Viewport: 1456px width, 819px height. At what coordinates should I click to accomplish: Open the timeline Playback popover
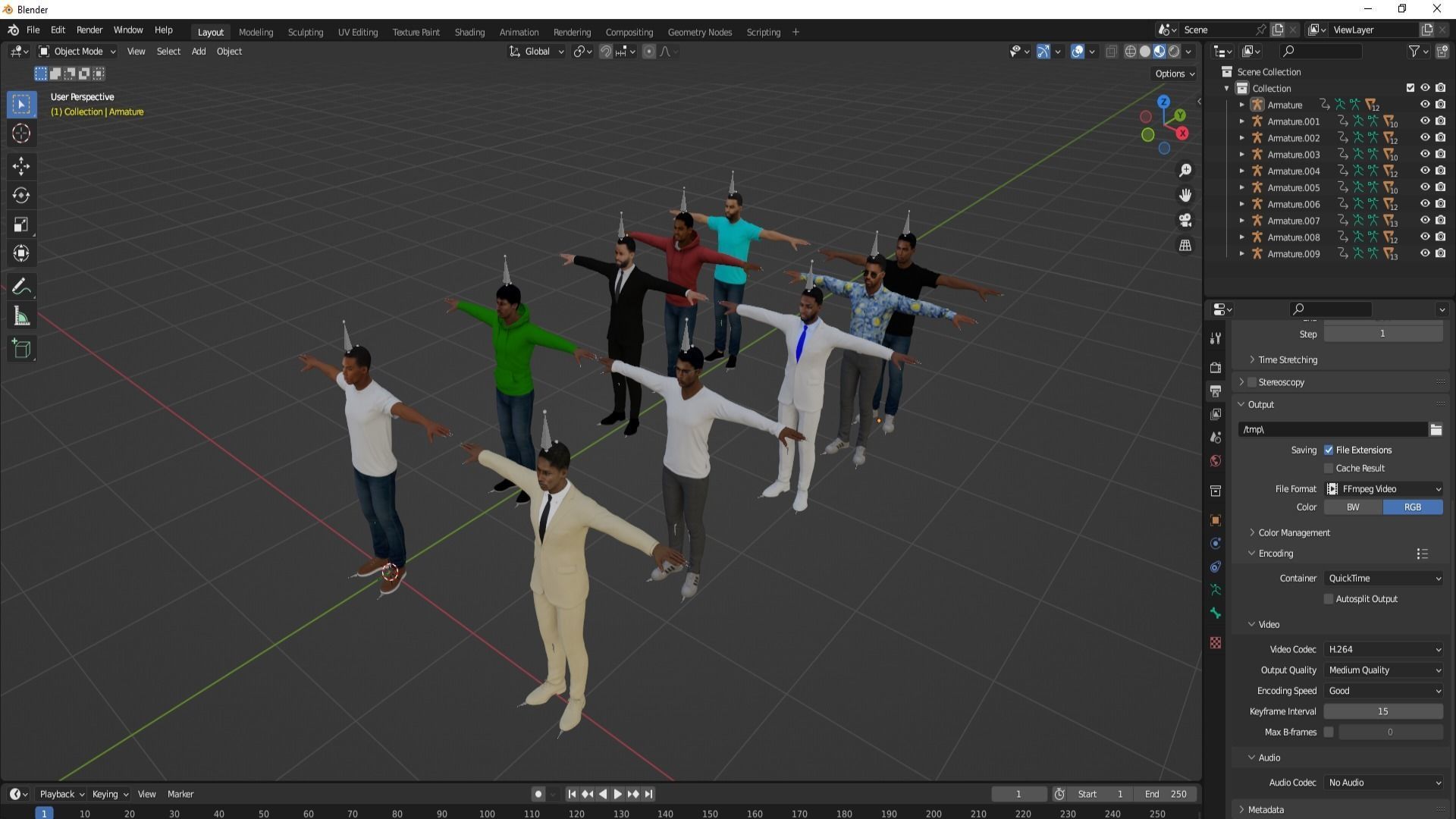tap(61, 794)
